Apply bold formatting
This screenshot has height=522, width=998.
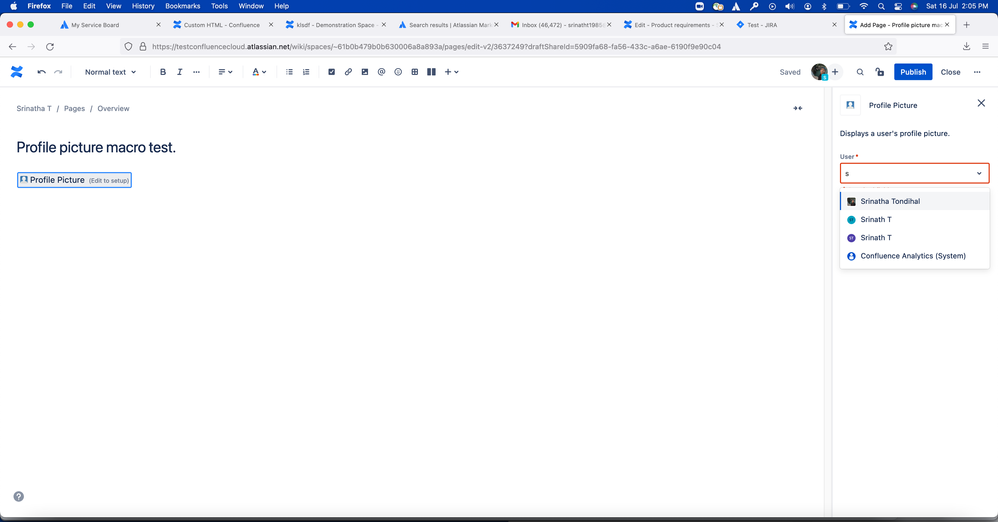[163, 72]
